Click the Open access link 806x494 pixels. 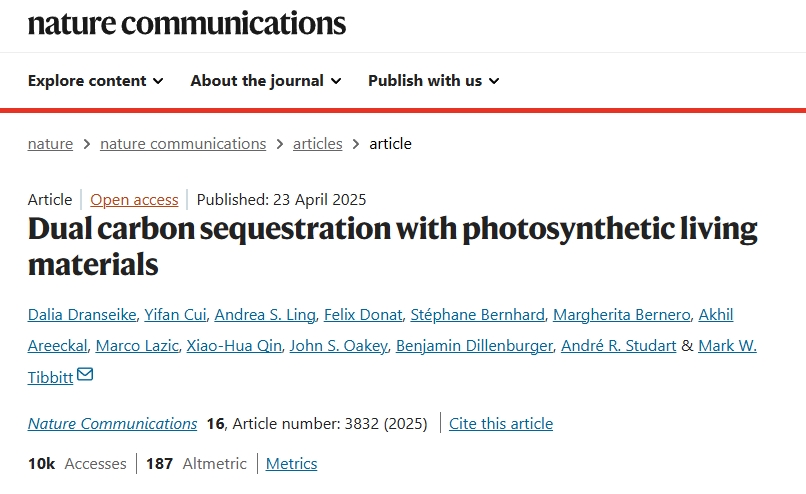(x=134, y=199)
